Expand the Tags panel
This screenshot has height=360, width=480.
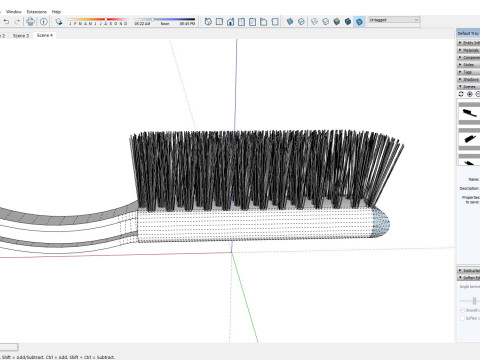tap(468, 72)
